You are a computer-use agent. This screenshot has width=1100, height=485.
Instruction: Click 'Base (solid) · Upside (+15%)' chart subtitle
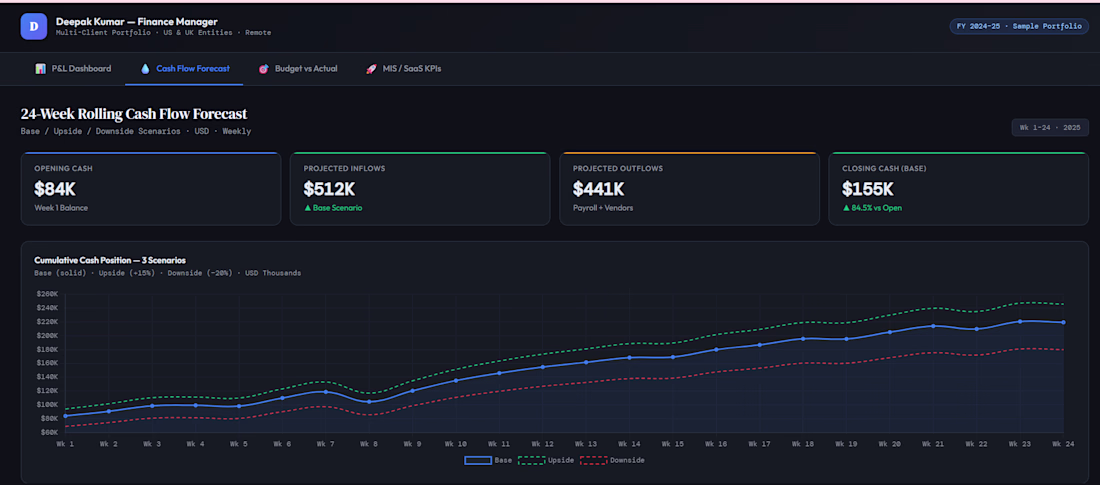click(x=97, y=273)
